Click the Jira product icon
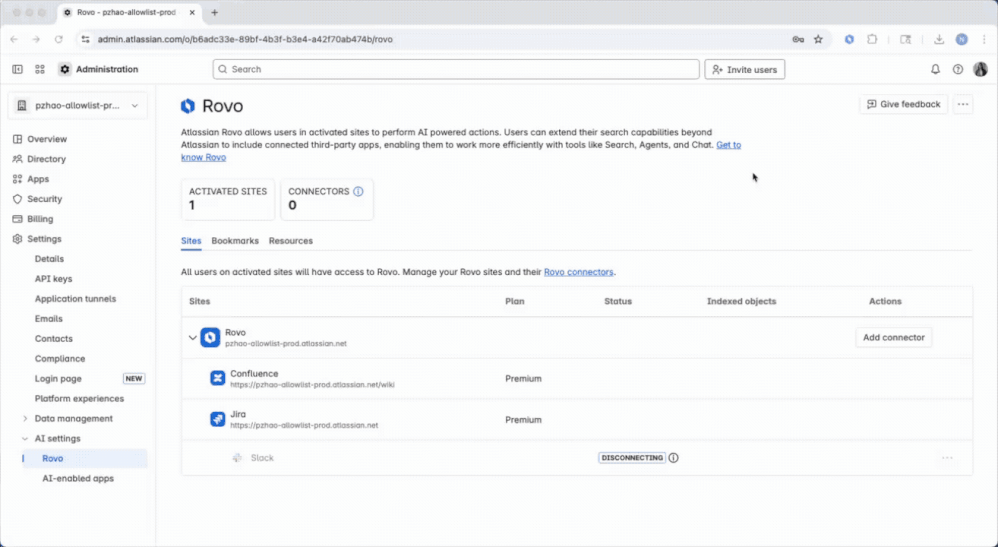 pos(218,419)
